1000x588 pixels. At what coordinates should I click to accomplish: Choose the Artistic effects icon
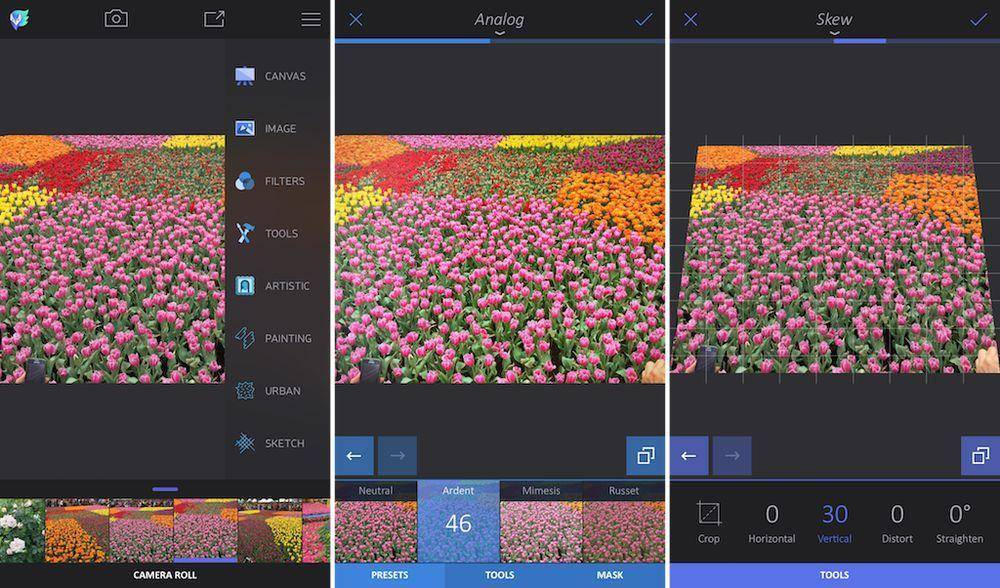pyautogui.click(x=245, y=286)
